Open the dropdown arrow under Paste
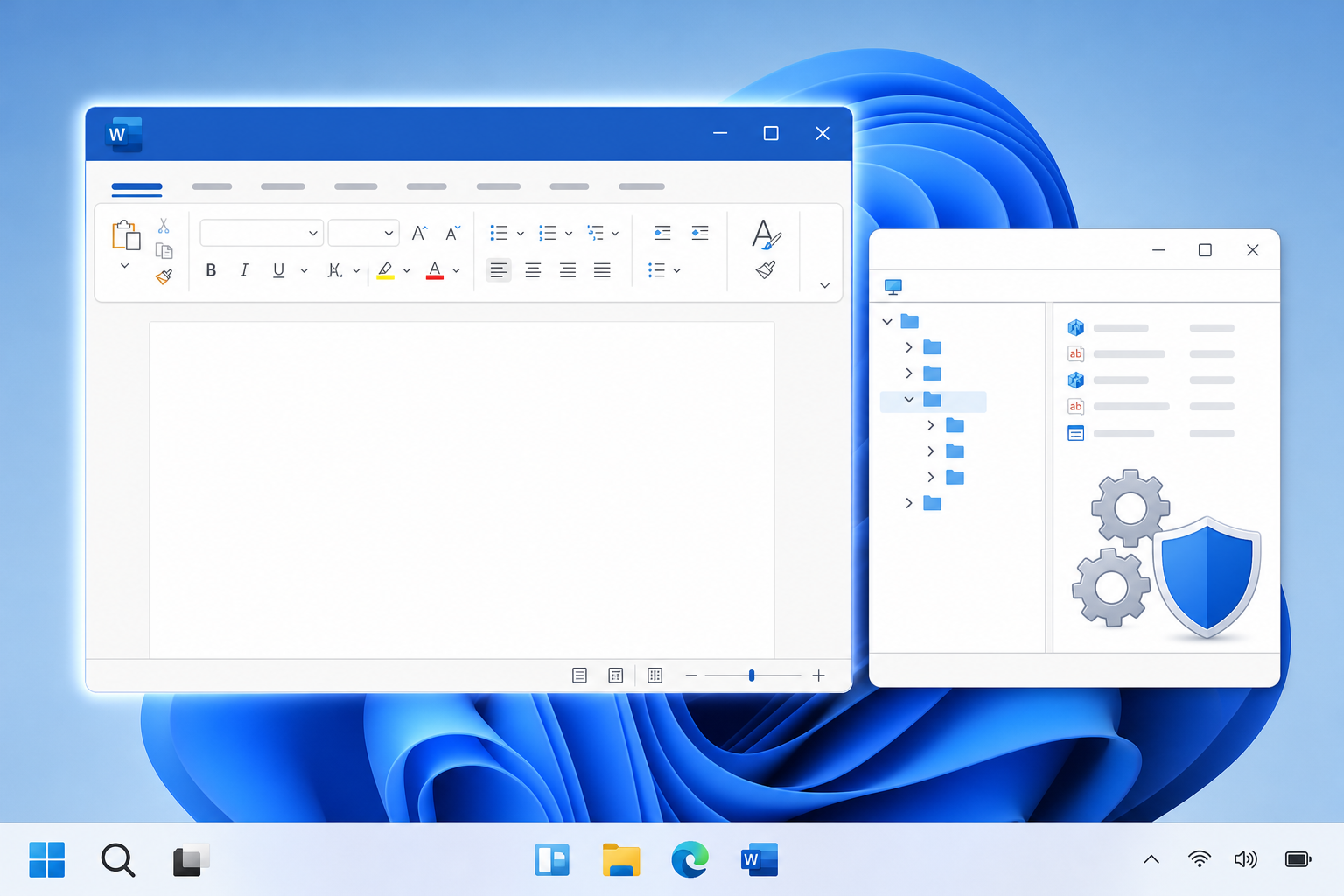The height and width of the screenshot is (896, 1344). [125, 266]
